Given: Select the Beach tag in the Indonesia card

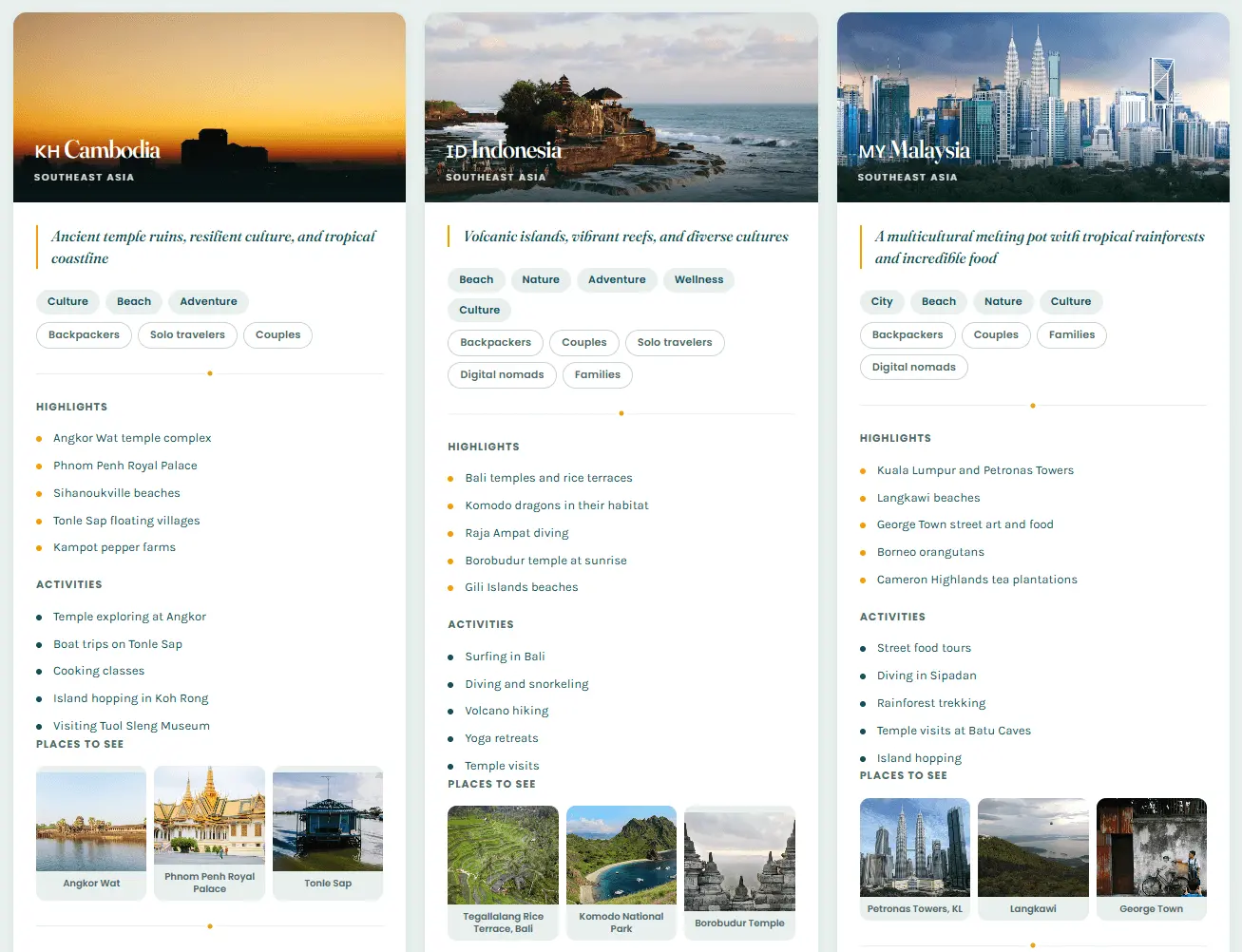Looking at the screenshot, I should pos(476,279).
